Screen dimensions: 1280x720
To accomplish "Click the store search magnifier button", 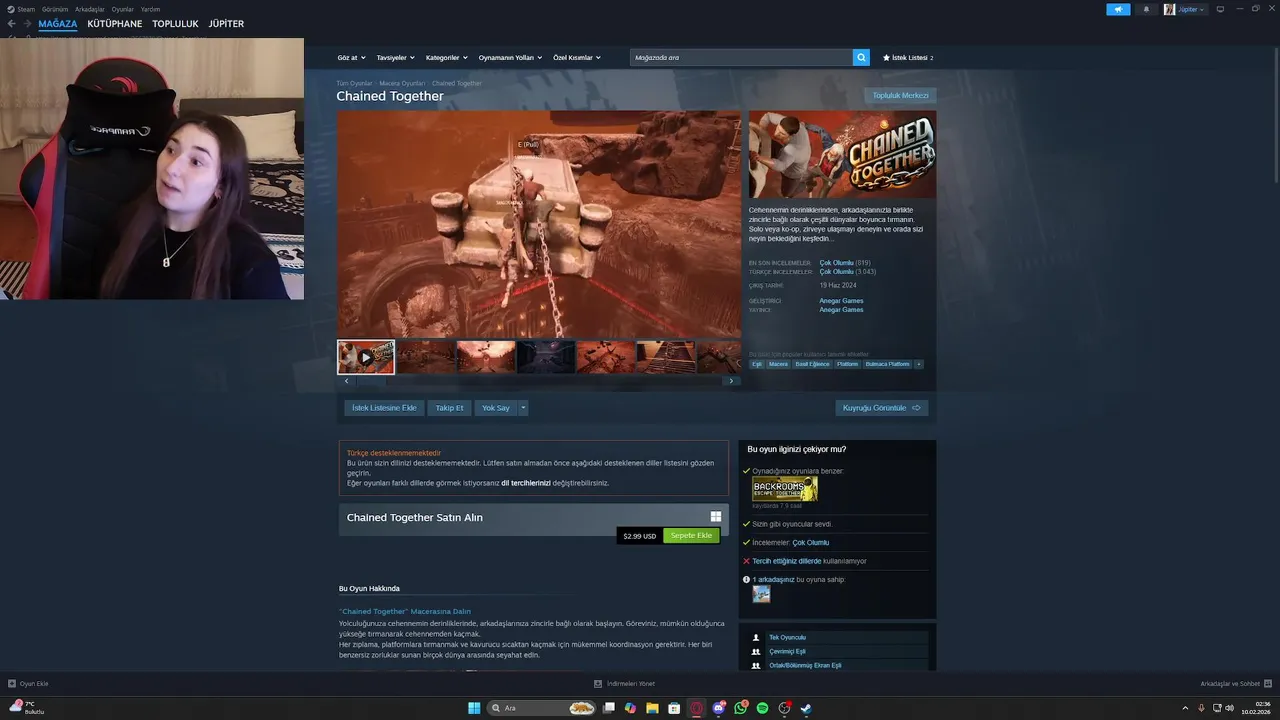I will tap(861, 58).
